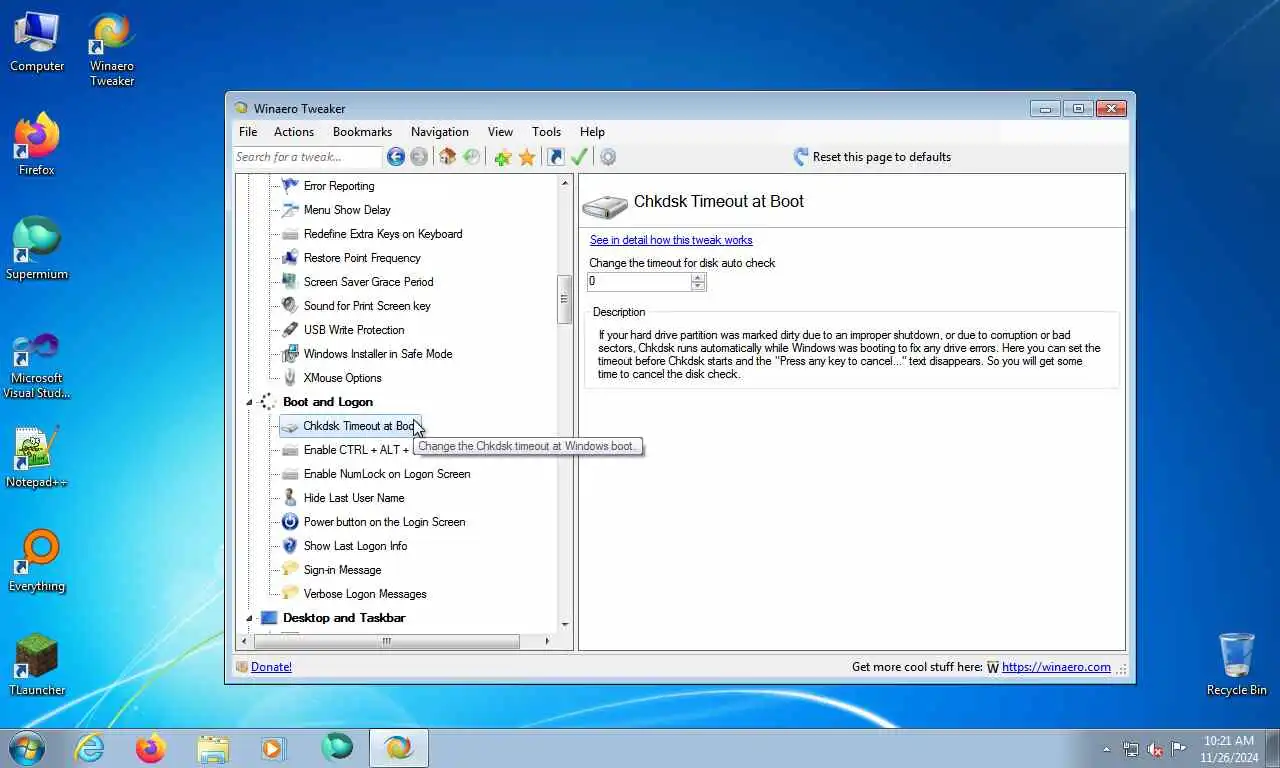This screenshot has height=768, width=1280.
Task: Apply changes with the green checkmark icon
Action: 578,157
